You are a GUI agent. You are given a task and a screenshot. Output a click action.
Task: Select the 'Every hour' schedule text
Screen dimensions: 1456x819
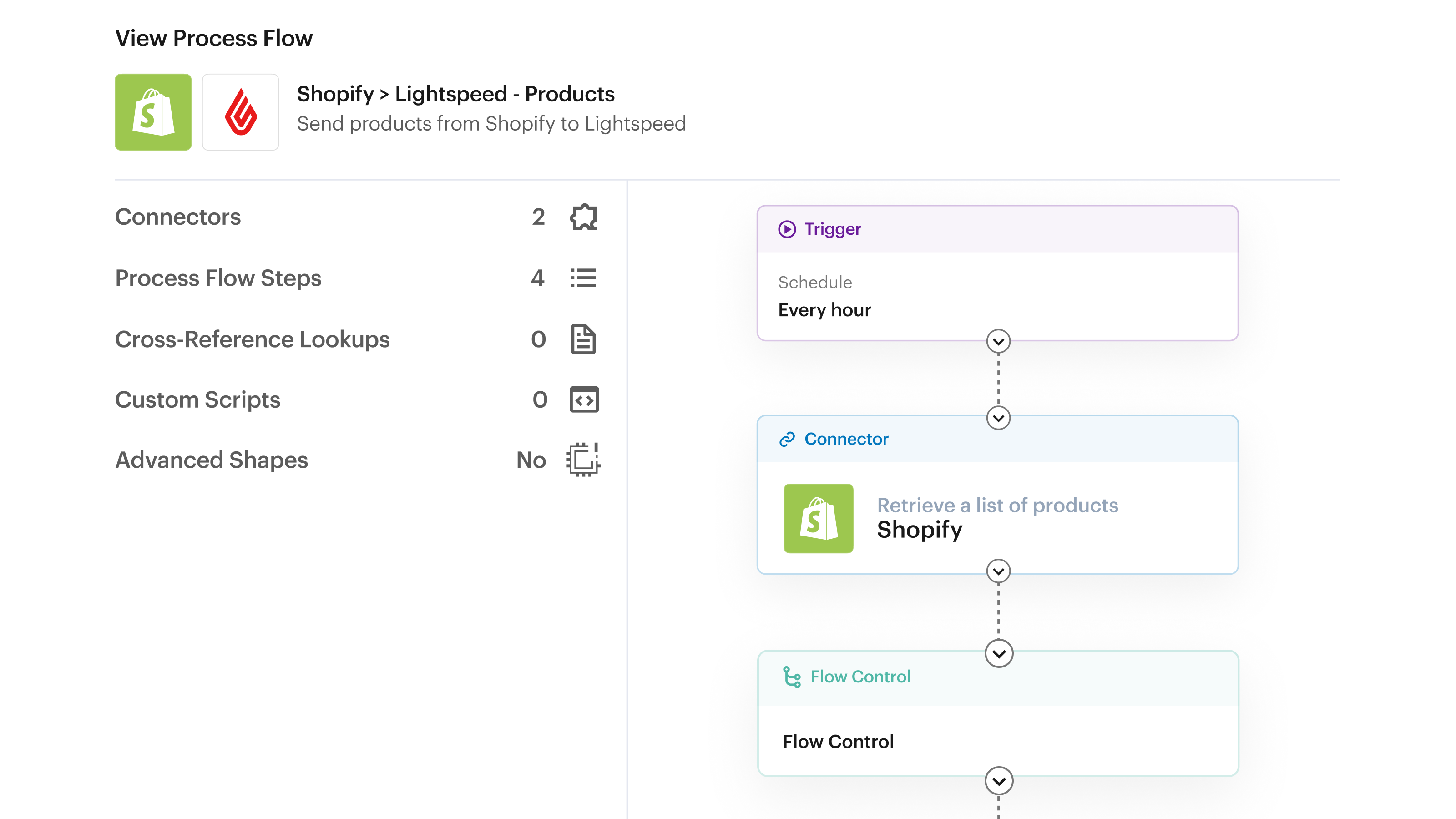click(x=824, y=310)
